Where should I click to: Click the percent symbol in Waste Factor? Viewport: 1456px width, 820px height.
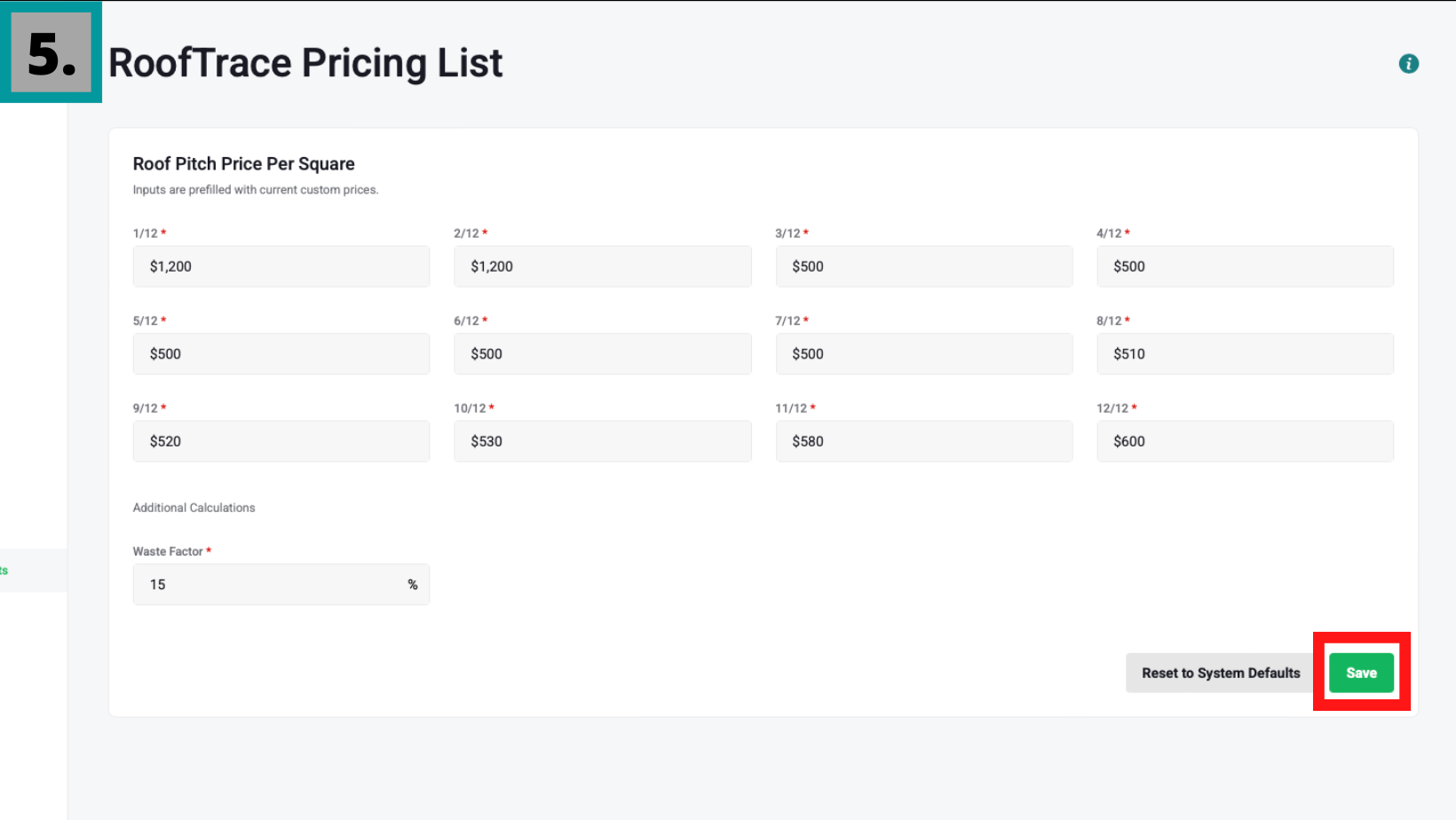(412, 585)
